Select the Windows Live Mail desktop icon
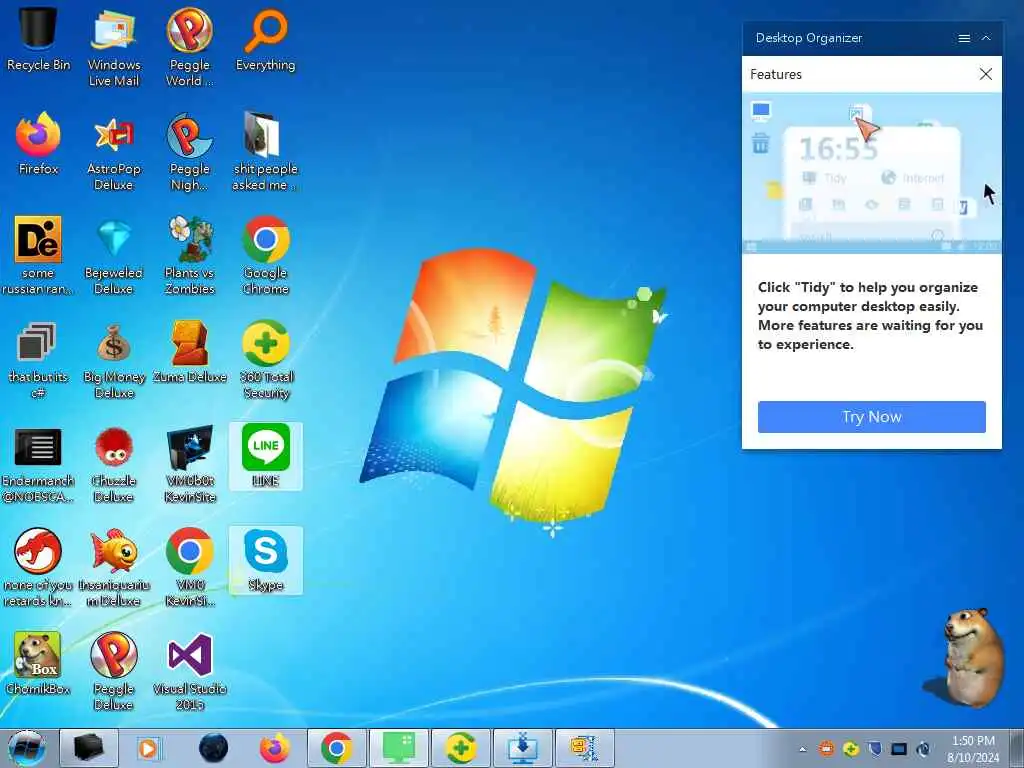Image resolution: width=1024 pixels, height=768 pixels. coord(114,46)
